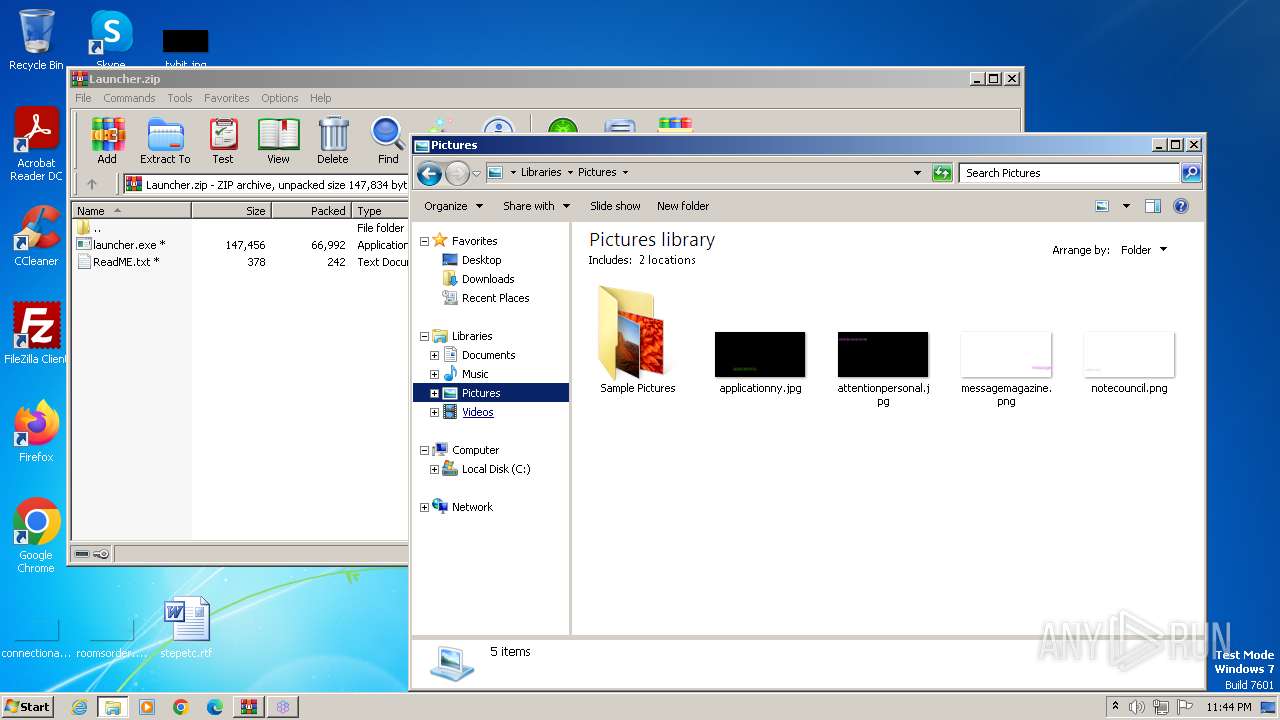
Task: Go back in Pictures explorer window
Action: point(429,173)
